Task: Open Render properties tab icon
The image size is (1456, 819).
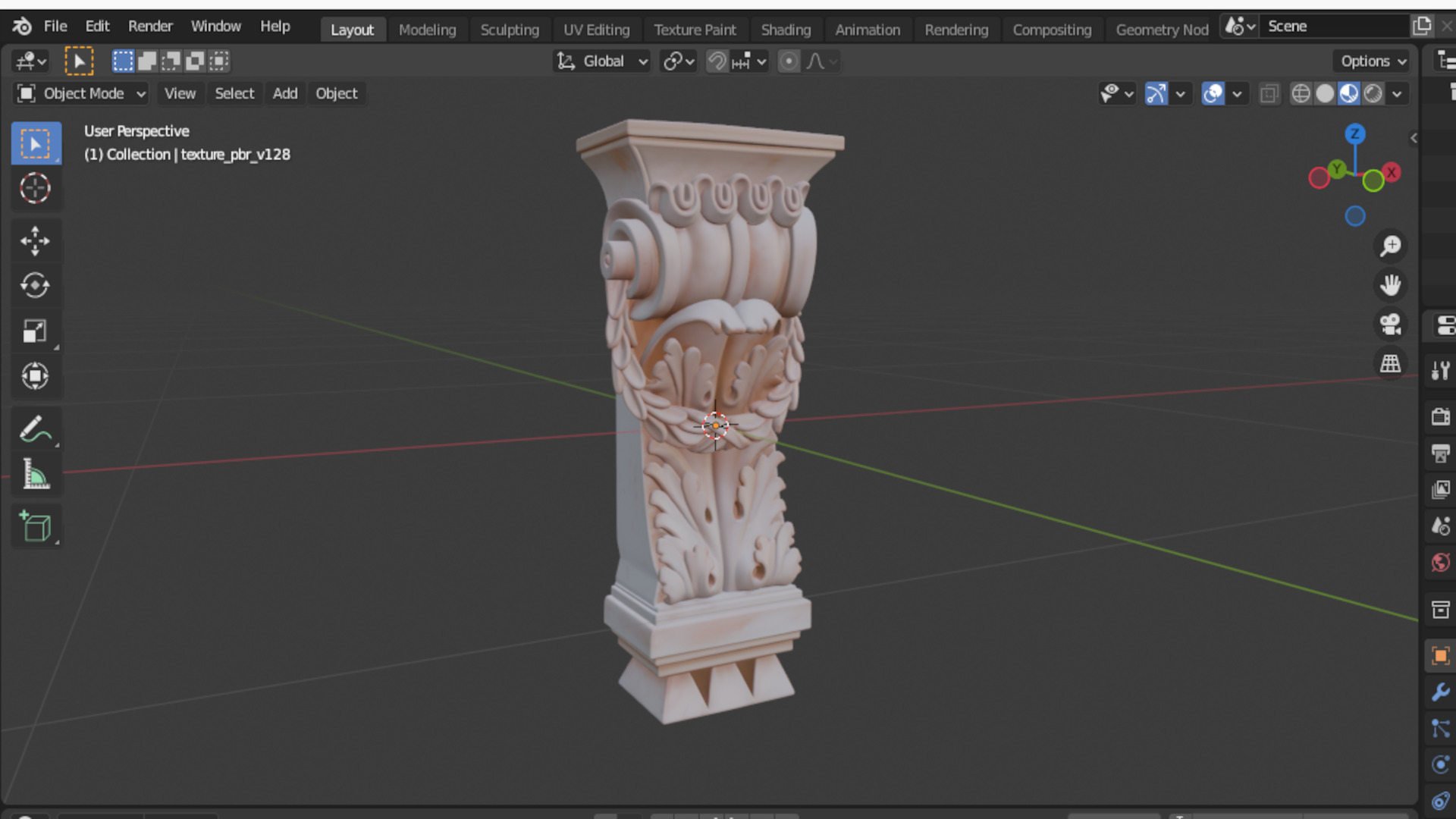Action: tap(1440, 416)
